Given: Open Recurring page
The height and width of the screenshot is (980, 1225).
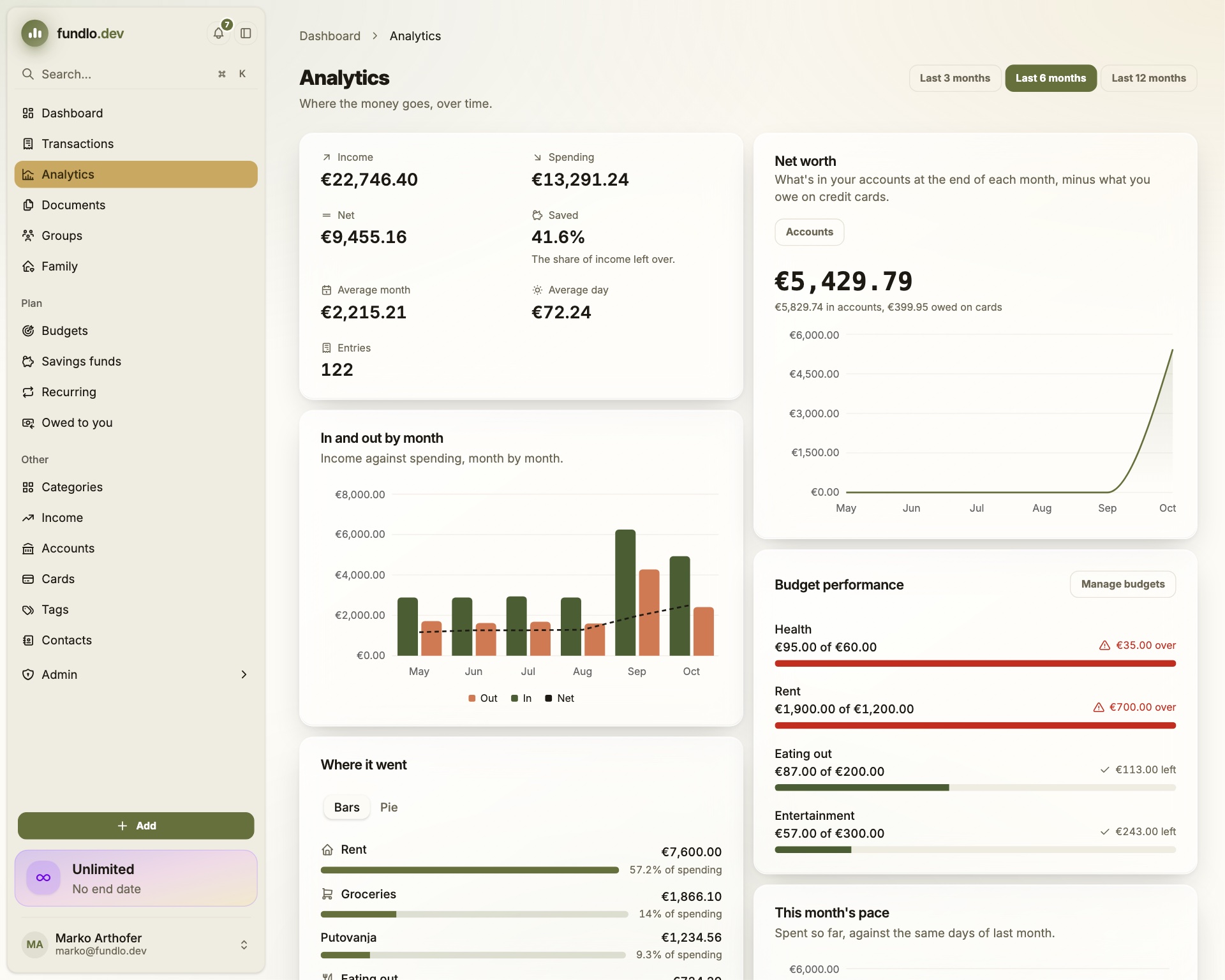Looking at the screenshot, I should [136, 392].
